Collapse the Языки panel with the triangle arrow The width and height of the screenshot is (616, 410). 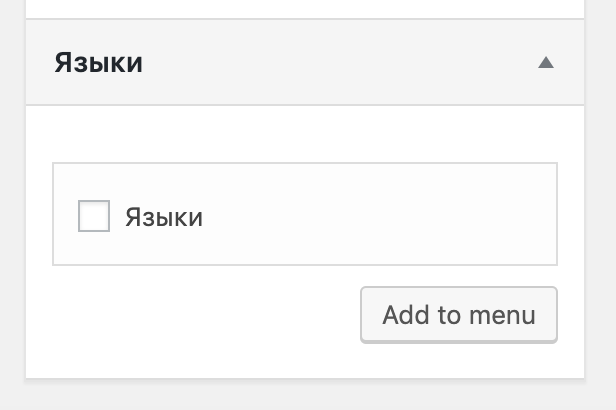545,63
